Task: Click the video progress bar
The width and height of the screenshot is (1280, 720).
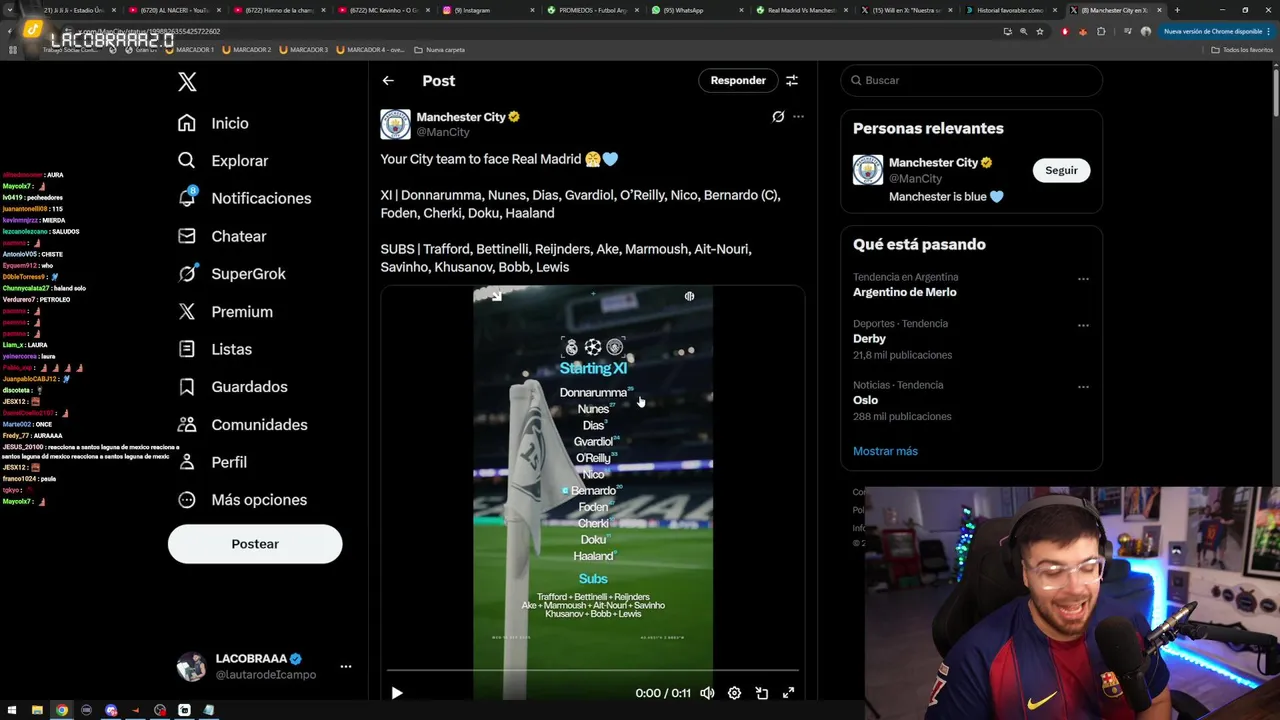Action: tap(593, 670)
